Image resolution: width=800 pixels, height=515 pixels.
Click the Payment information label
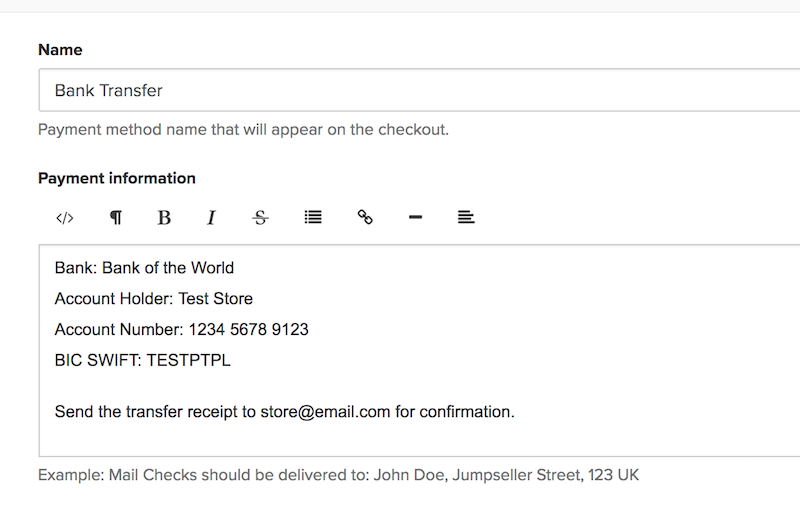(117, 178)
